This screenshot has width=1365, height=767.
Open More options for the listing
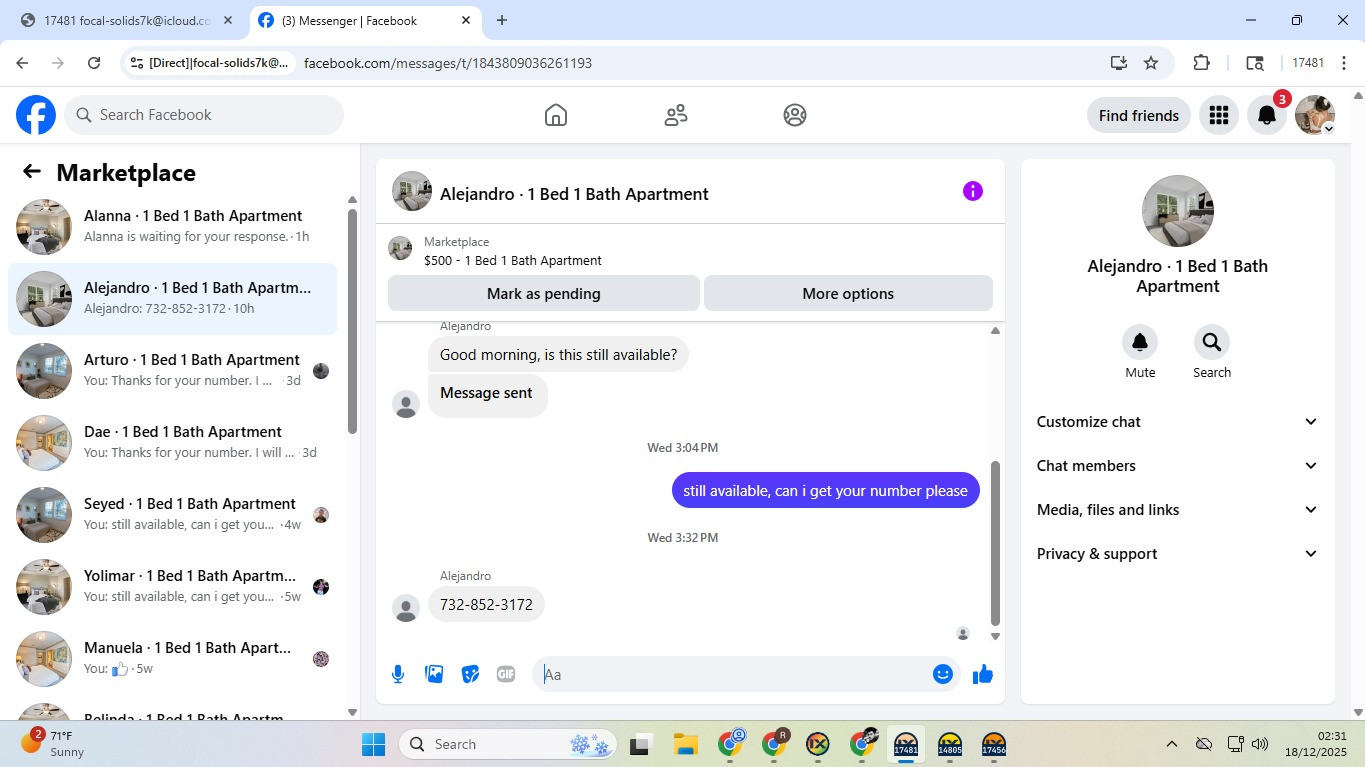click(848, 294)
